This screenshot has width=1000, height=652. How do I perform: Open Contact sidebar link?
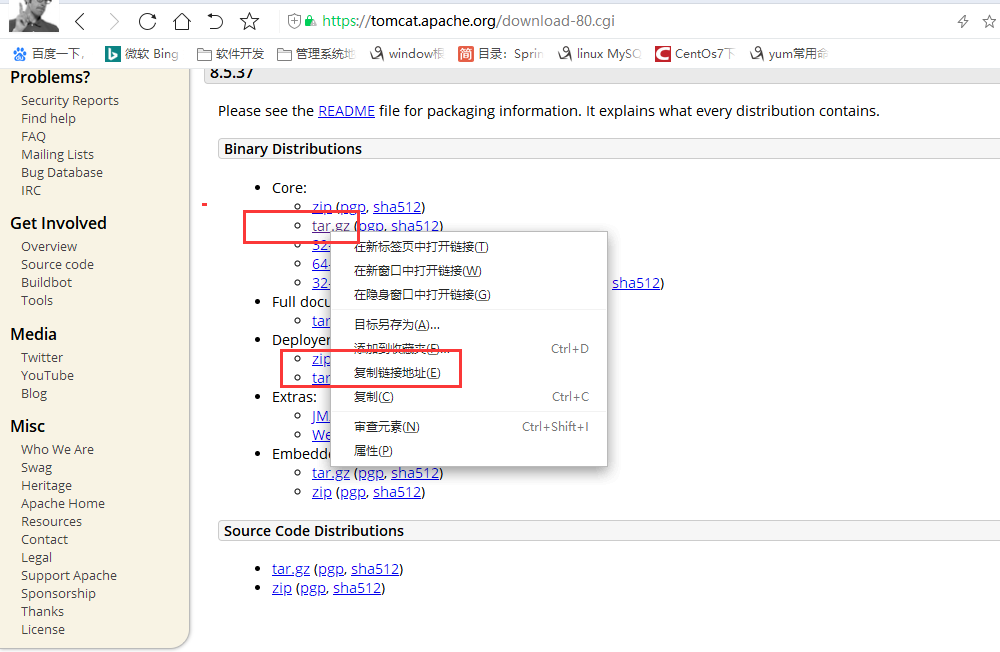click(x=44, y=539)
